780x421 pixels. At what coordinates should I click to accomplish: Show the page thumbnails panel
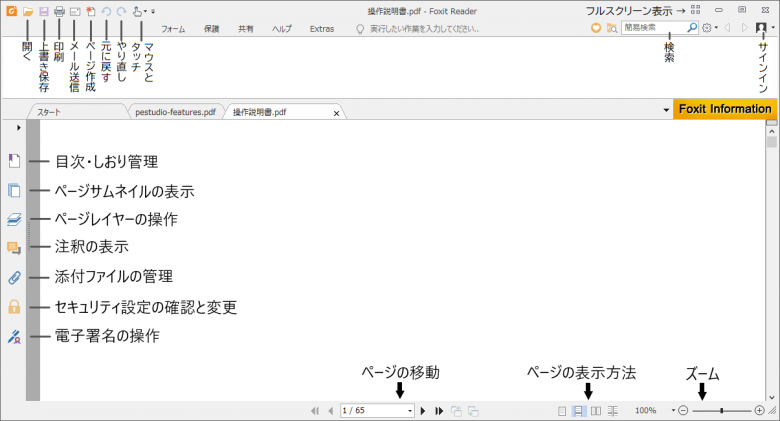pos(14,190)
